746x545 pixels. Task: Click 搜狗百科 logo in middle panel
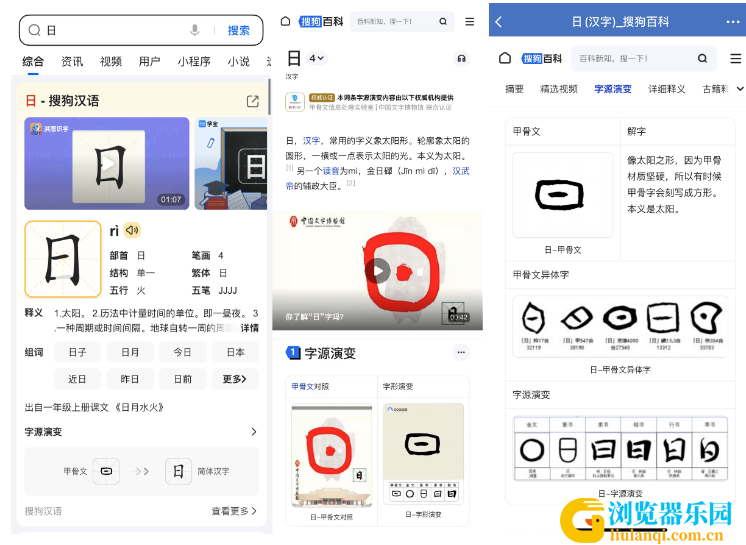pos(321,21)
